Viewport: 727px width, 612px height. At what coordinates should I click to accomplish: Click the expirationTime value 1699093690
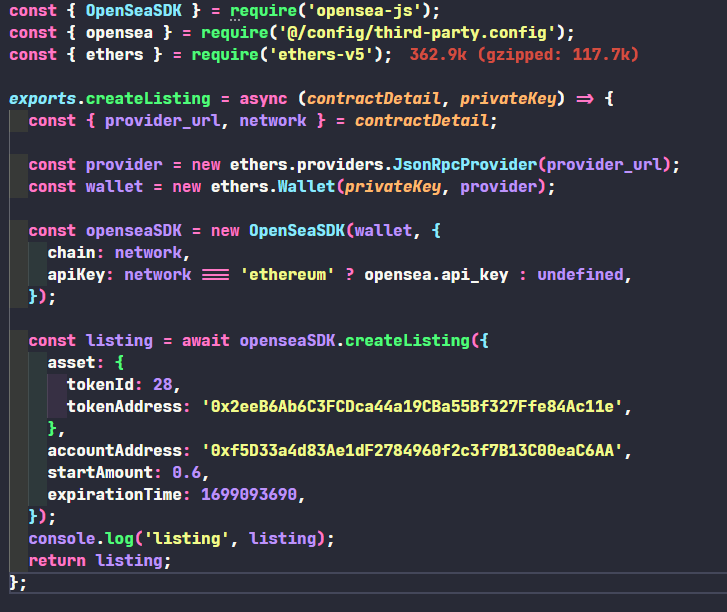pyautogui.click(x=249, y=495)
